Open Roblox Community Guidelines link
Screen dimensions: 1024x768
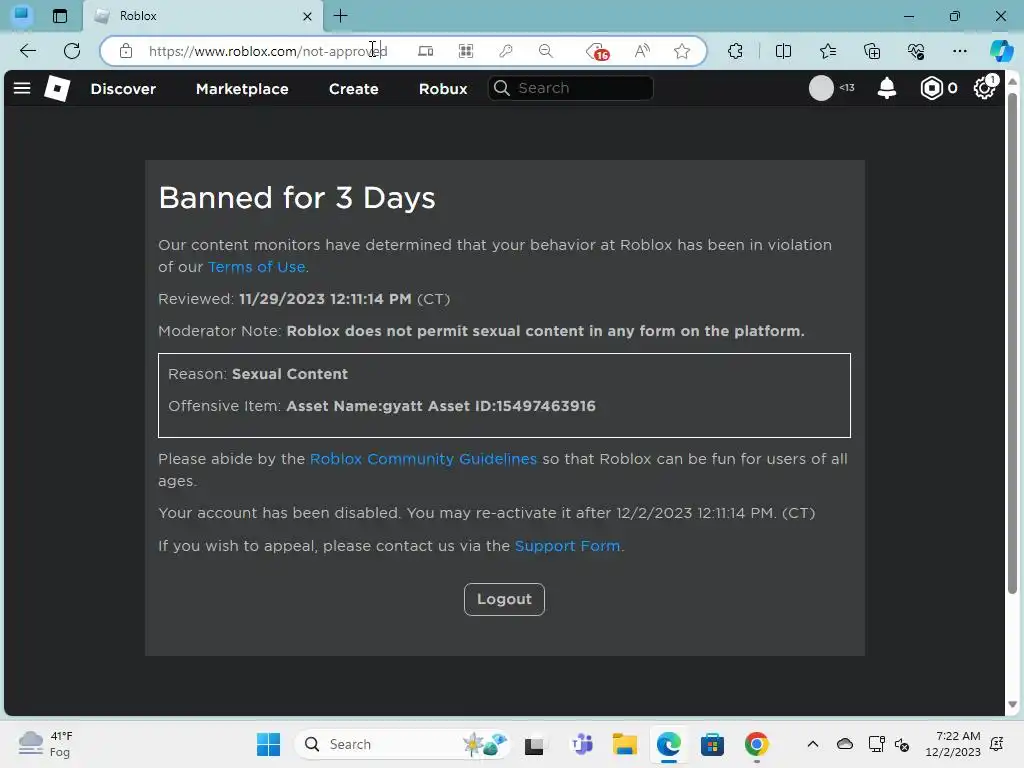[x=423, y=458]
